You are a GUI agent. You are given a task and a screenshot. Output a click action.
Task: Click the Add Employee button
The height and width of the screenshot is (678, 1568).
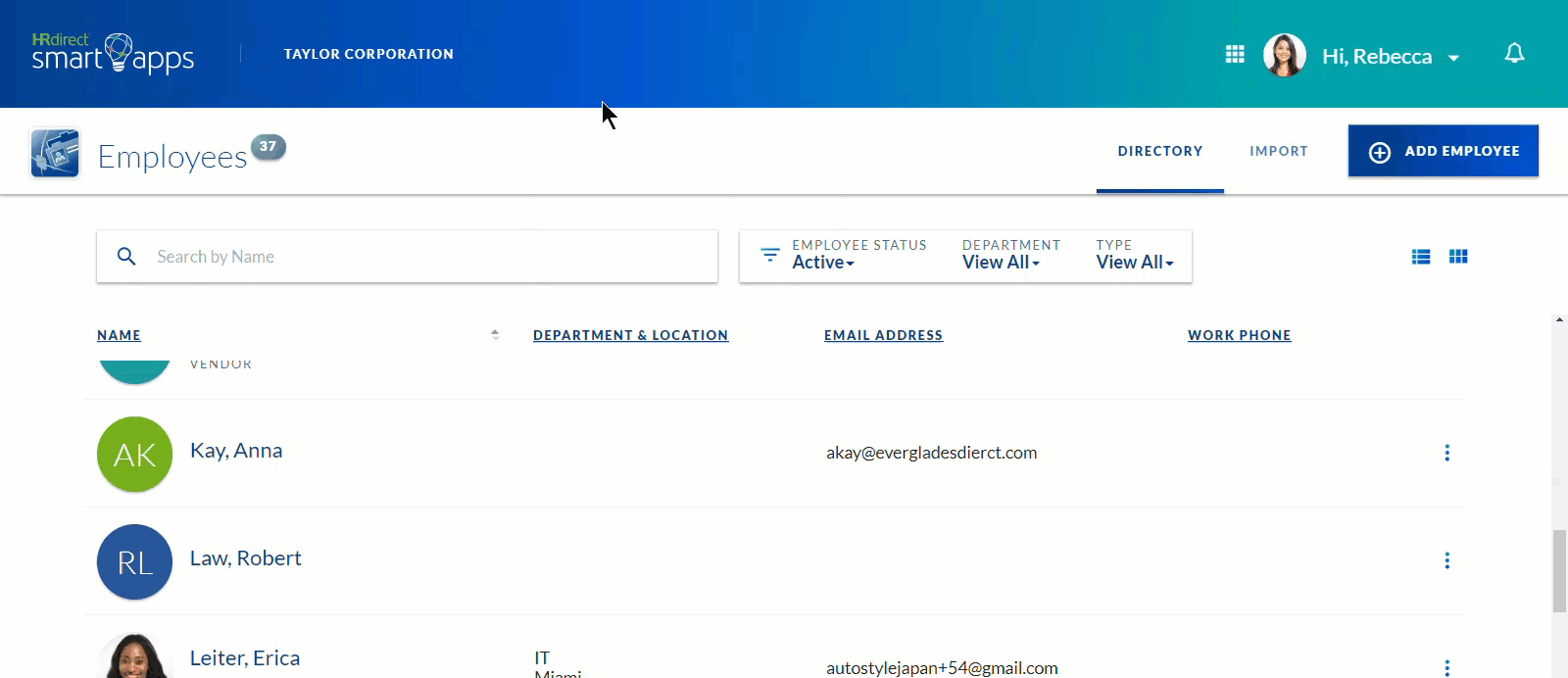click(1444, 151)
